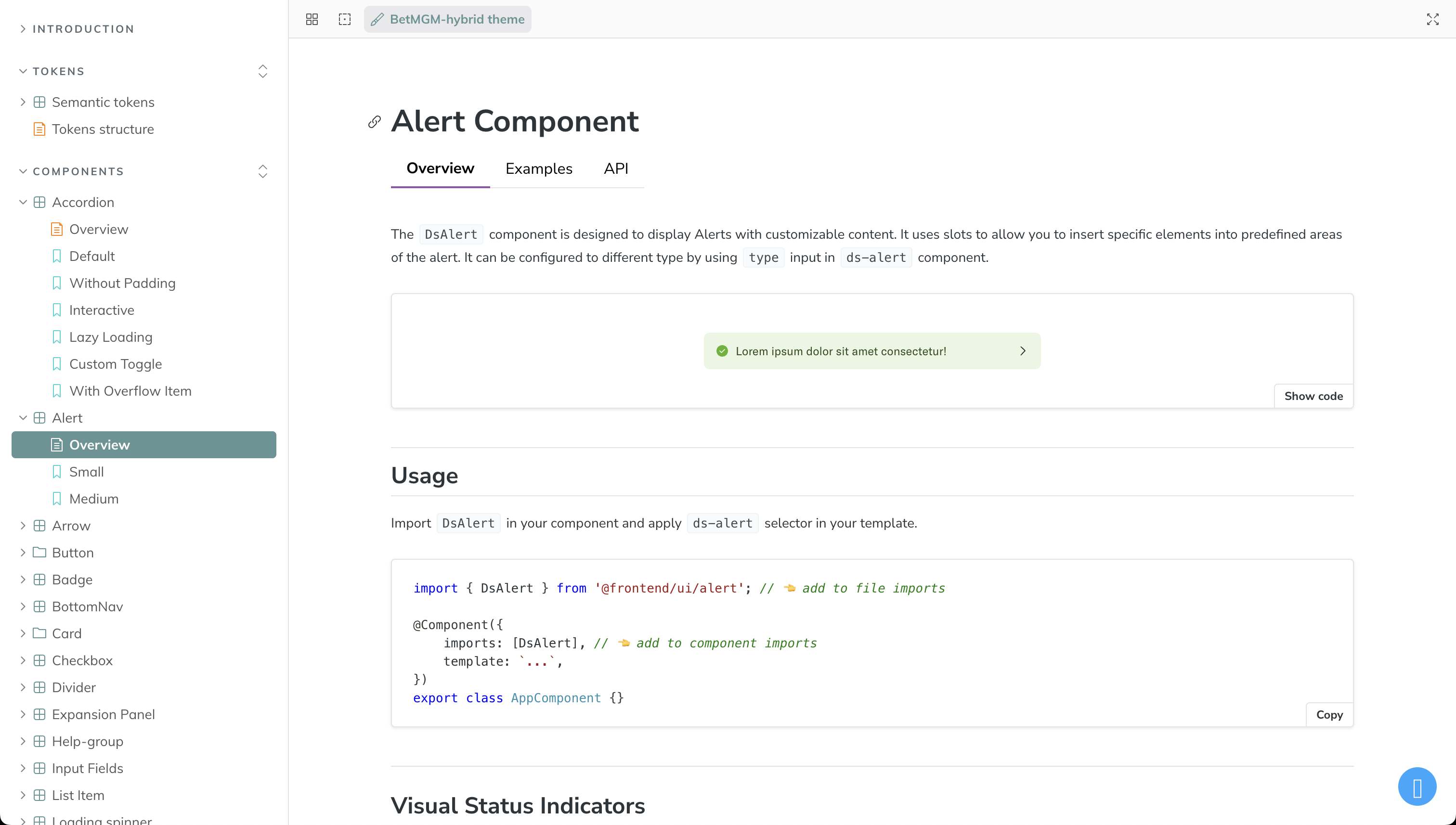This screenshot has width=1456, height=825.
Task: Copy the usage code snippet
Action: pyautogui.click(x=1329, y=714)
